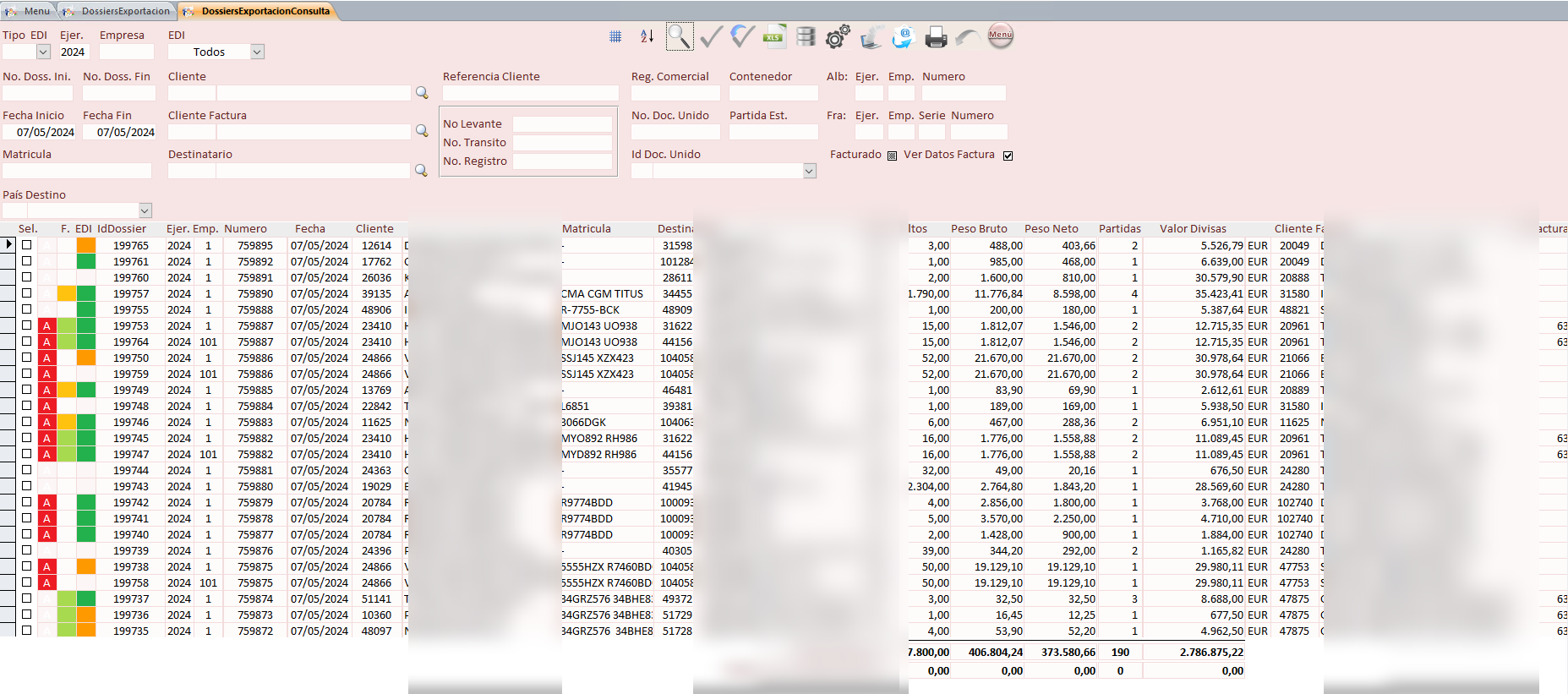Switch to the DossiersExportacion tab
The width and height of the screenshot is (1568, 694).
pos(117,11)
